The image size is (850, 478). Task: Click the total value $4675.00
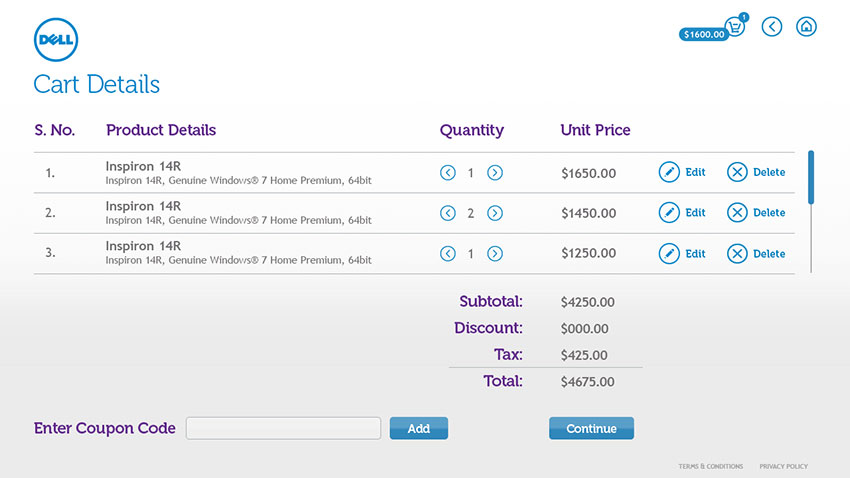[x=588, y=382]
